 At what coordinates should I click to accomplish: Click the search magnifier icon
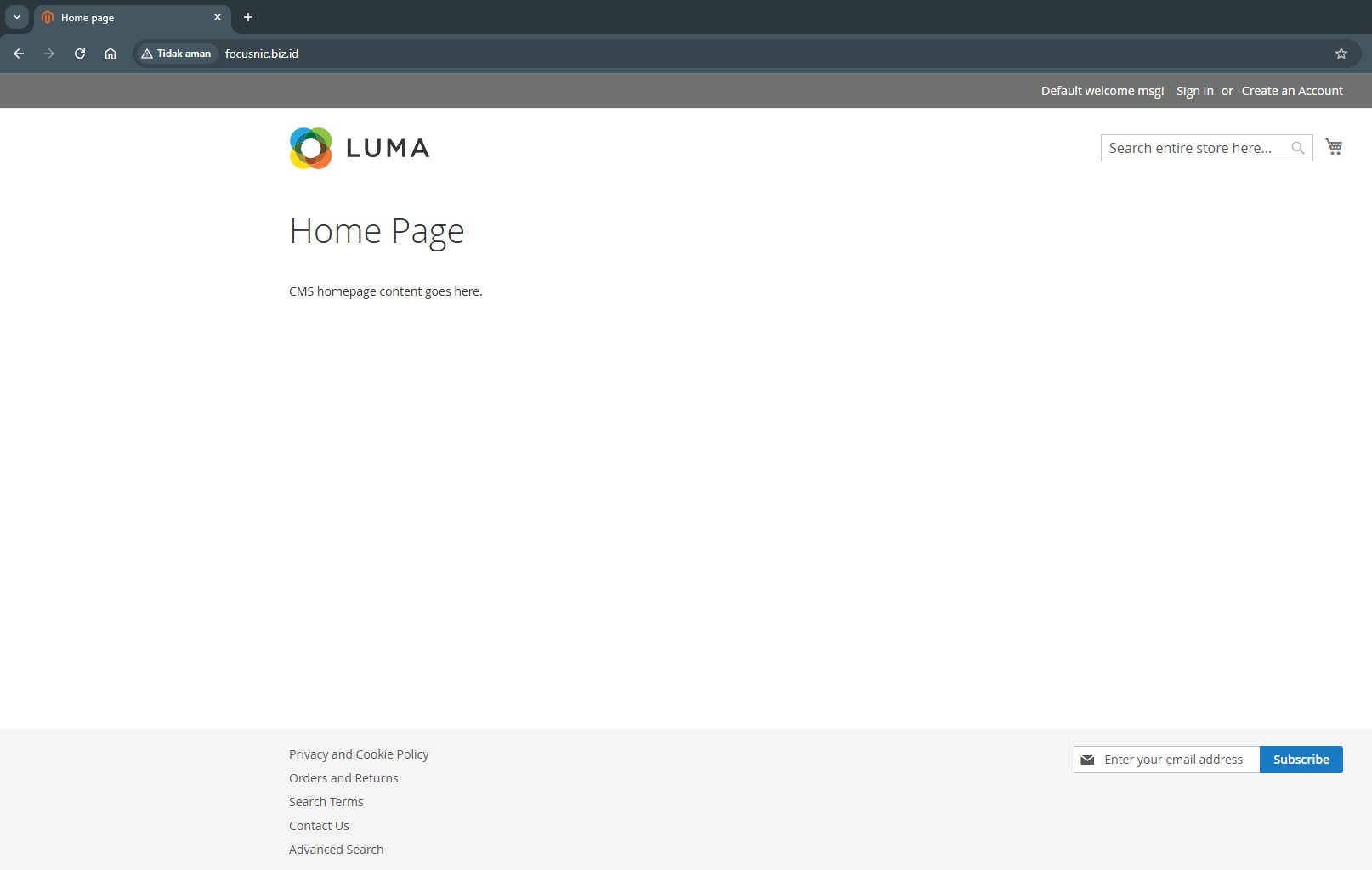coord(1297,148)
